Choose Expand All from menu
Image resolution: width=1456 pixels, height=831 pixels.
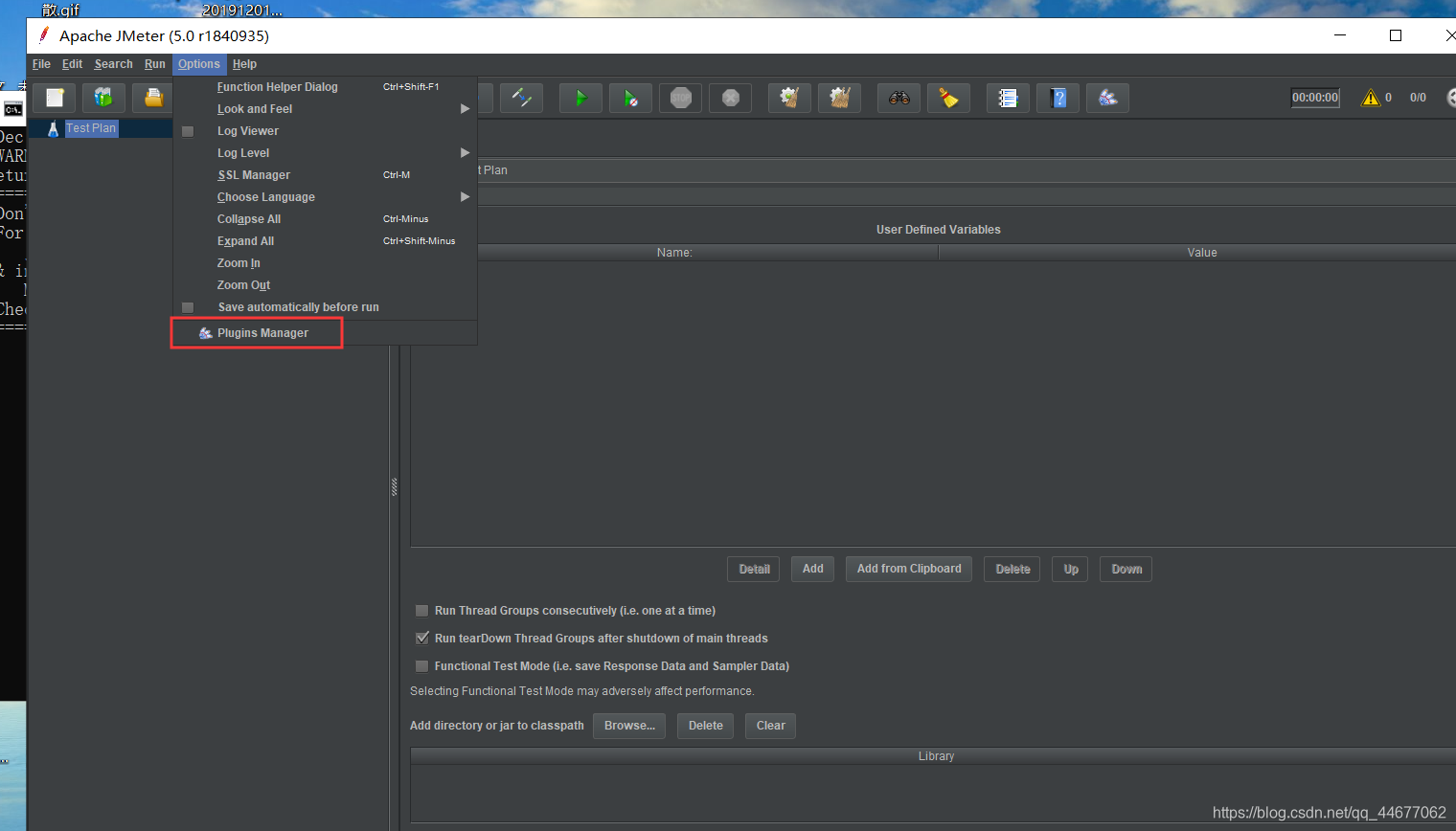325,241
